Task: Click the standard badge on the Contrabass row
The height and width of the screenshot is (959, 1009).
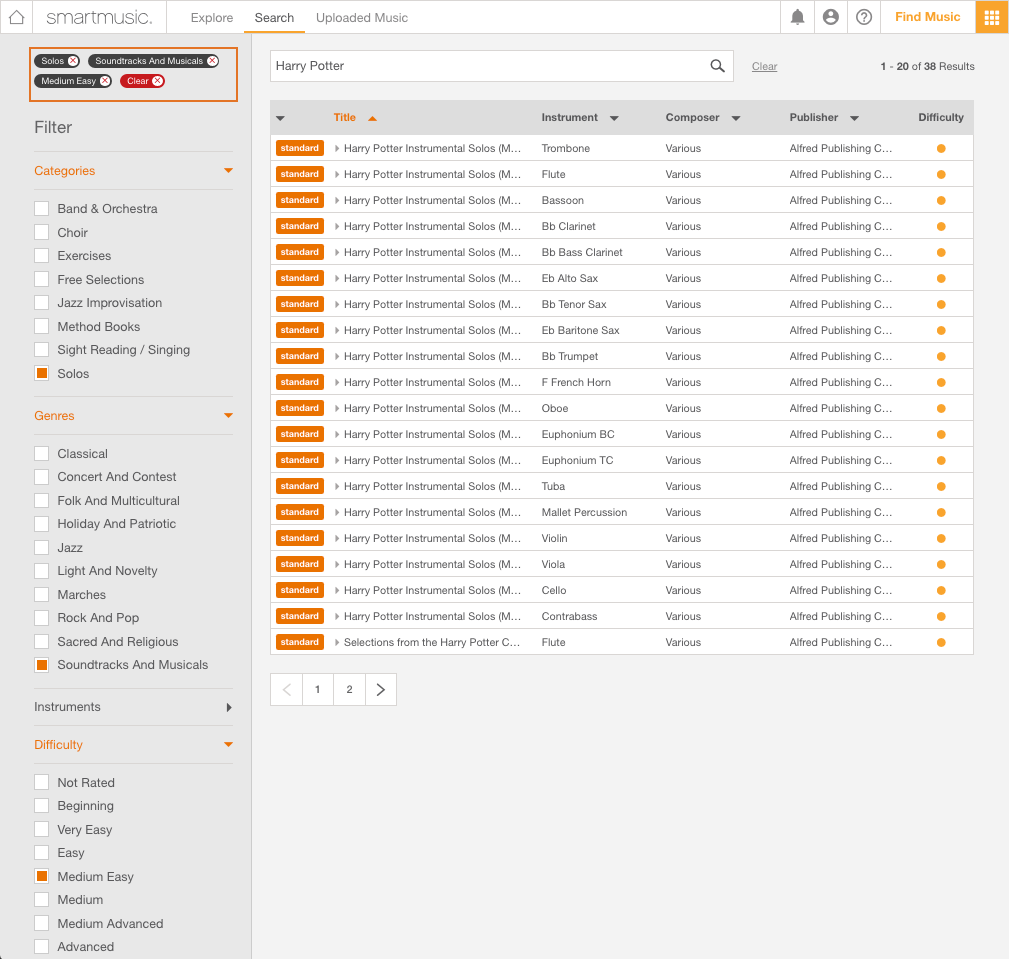Action: click(299, 616)
